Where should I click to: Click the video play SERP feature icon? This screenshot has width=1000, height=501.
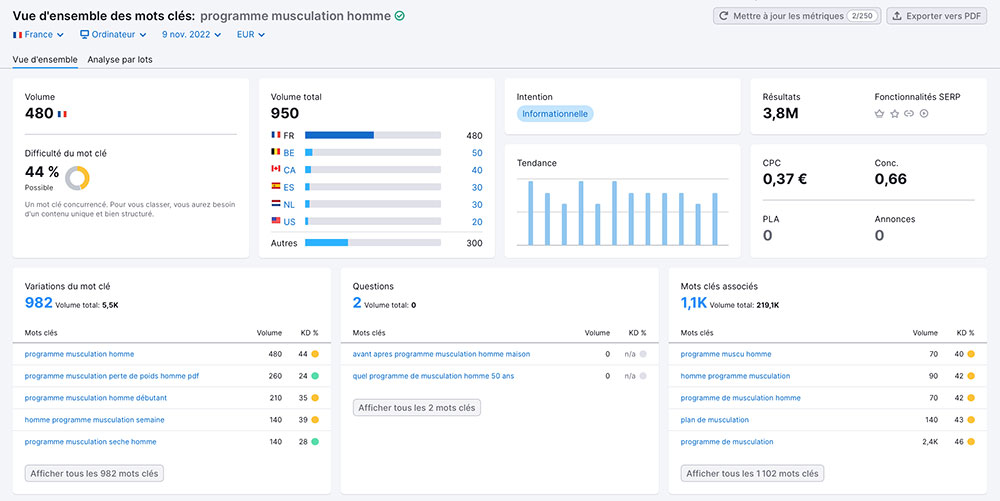pyautogui.click(x=923, y=114)
